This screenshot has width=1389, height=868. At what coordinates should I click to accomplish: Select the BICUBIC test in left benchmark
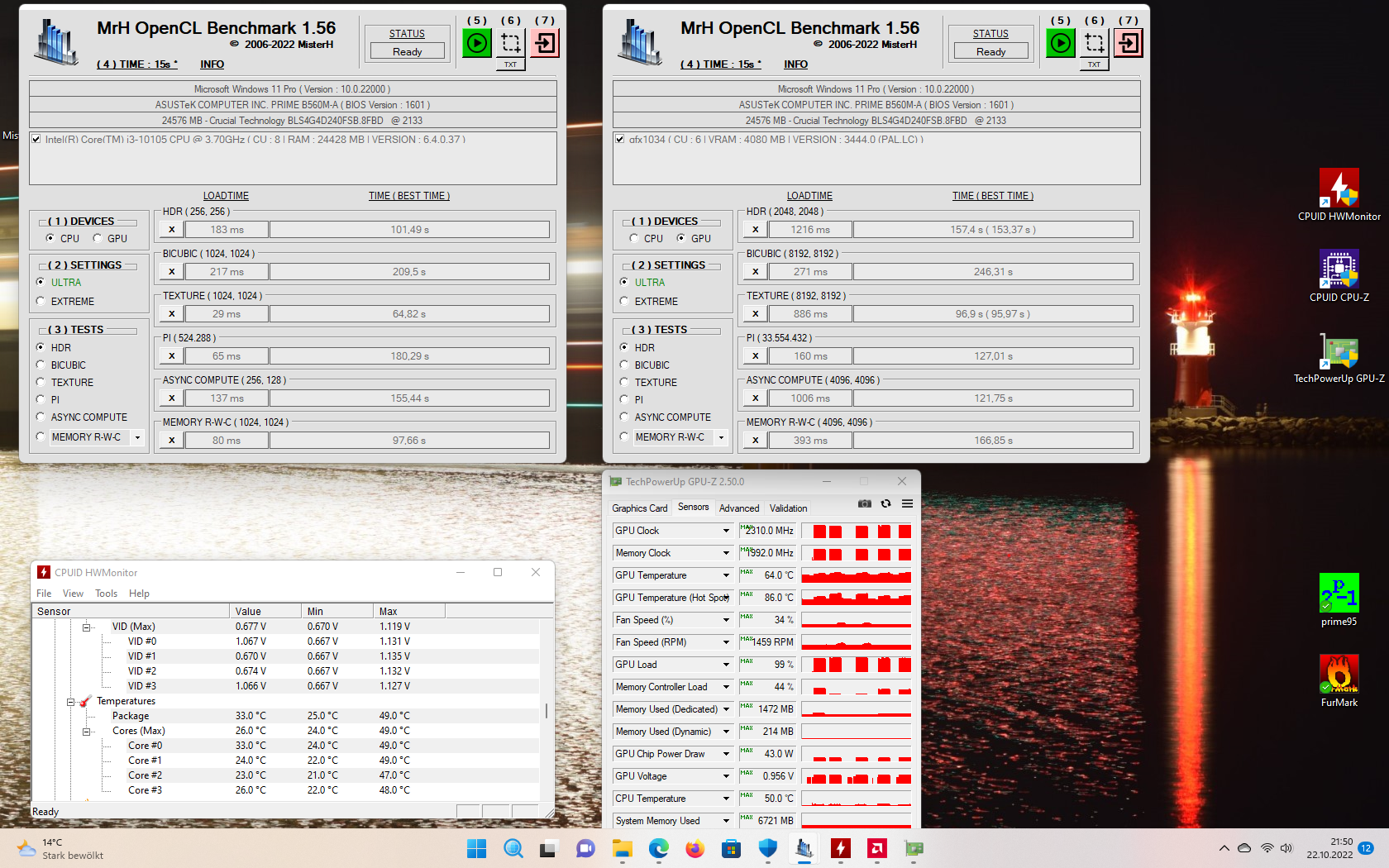point(41,365)
